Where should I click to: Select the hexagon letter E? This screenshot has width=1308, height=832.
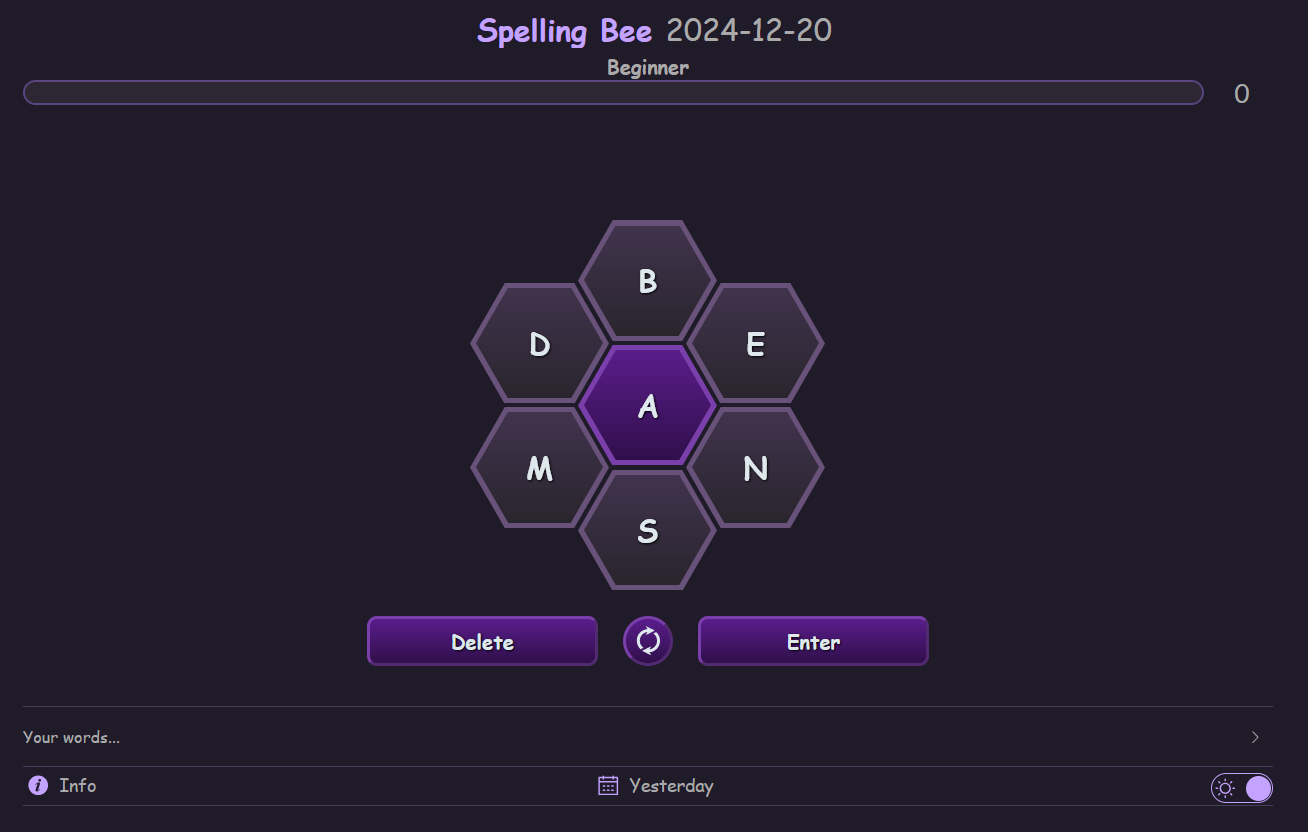coord(756,343)
